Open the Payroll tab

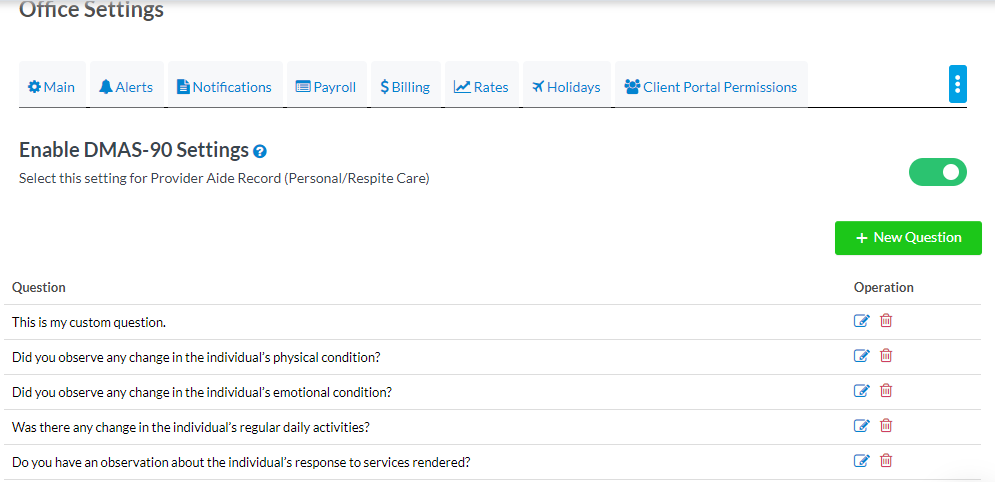coord(326,87)
